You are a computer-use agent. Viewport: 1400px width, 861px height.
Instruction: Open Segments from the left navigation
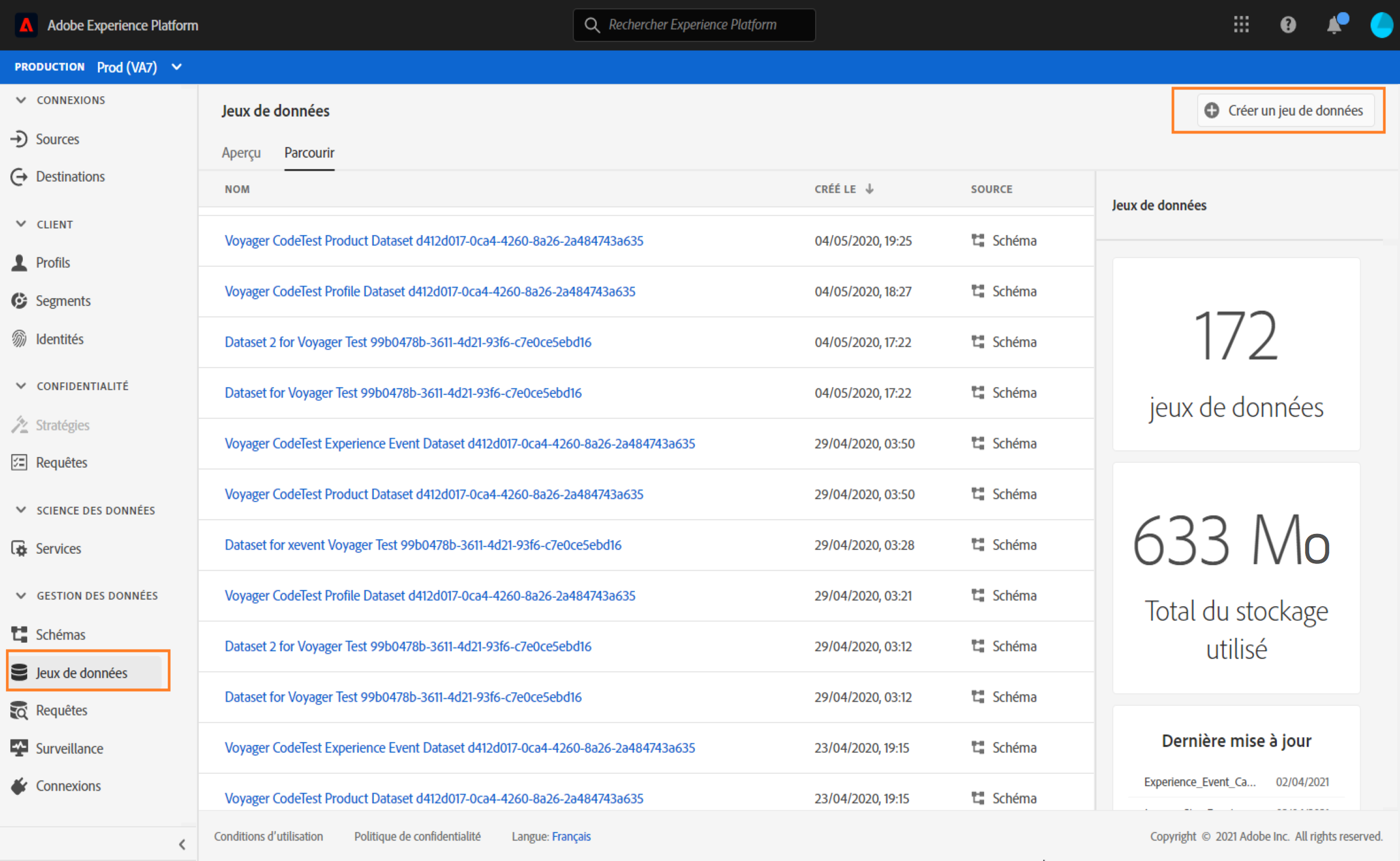(x=63, y=301)
